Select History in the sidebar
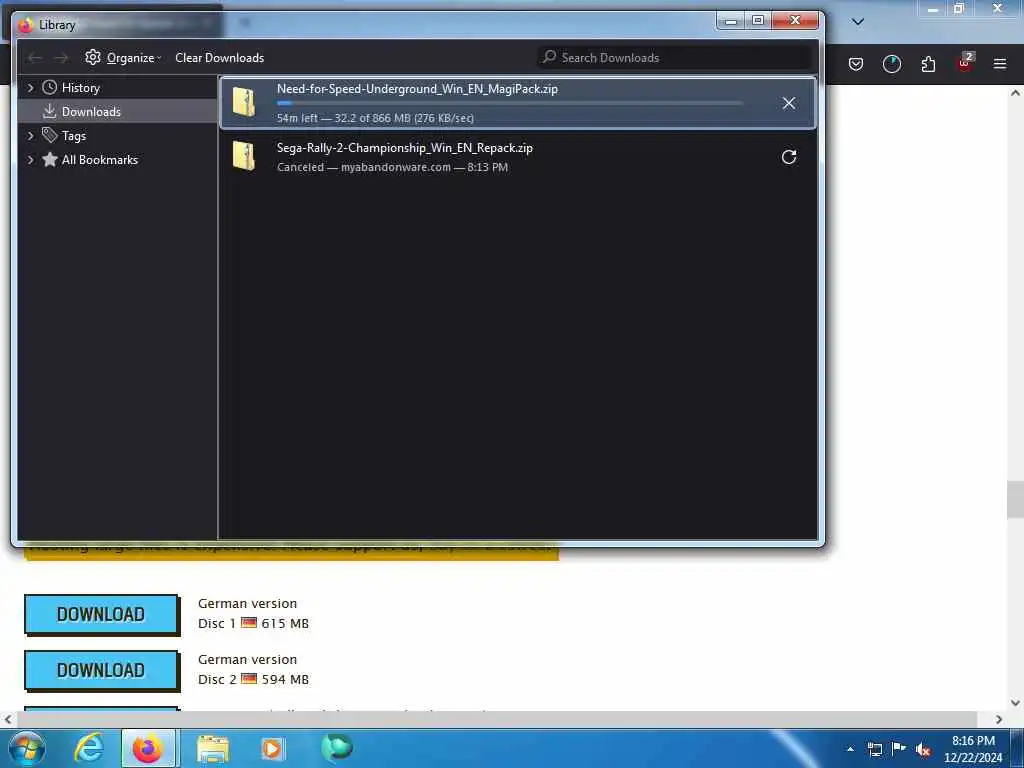The height and width of the screenshot is (768, 1024). click(80, 88)
